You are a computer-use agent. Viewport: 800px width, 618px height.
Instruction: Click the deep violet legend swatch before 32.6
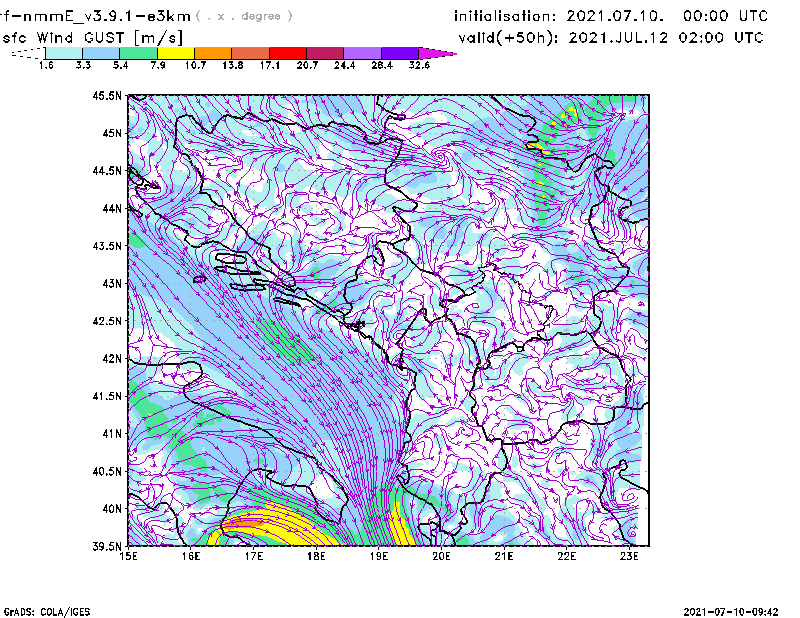pyautogui.click(x=400, y=53)
